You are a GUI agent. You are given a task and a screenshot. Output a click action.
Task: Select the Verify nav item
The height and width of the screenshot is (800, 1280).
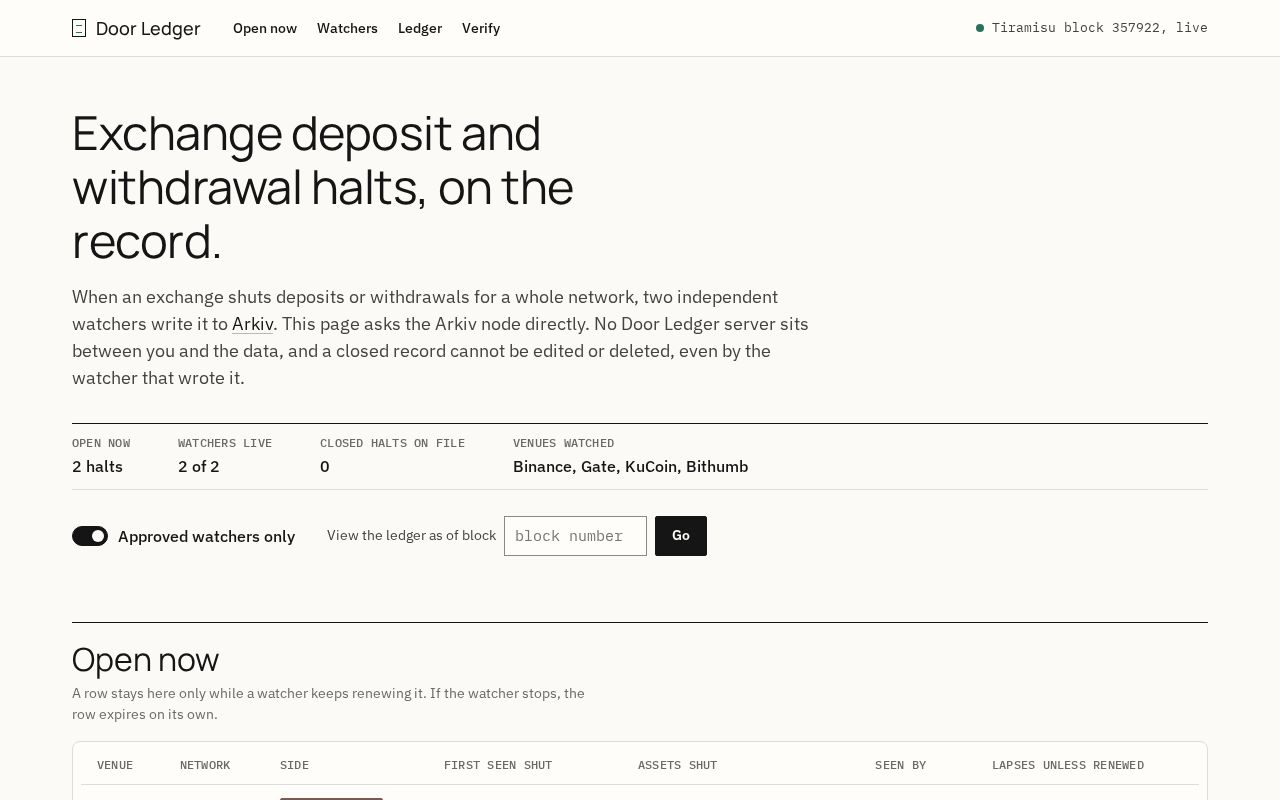click(481, 28)
